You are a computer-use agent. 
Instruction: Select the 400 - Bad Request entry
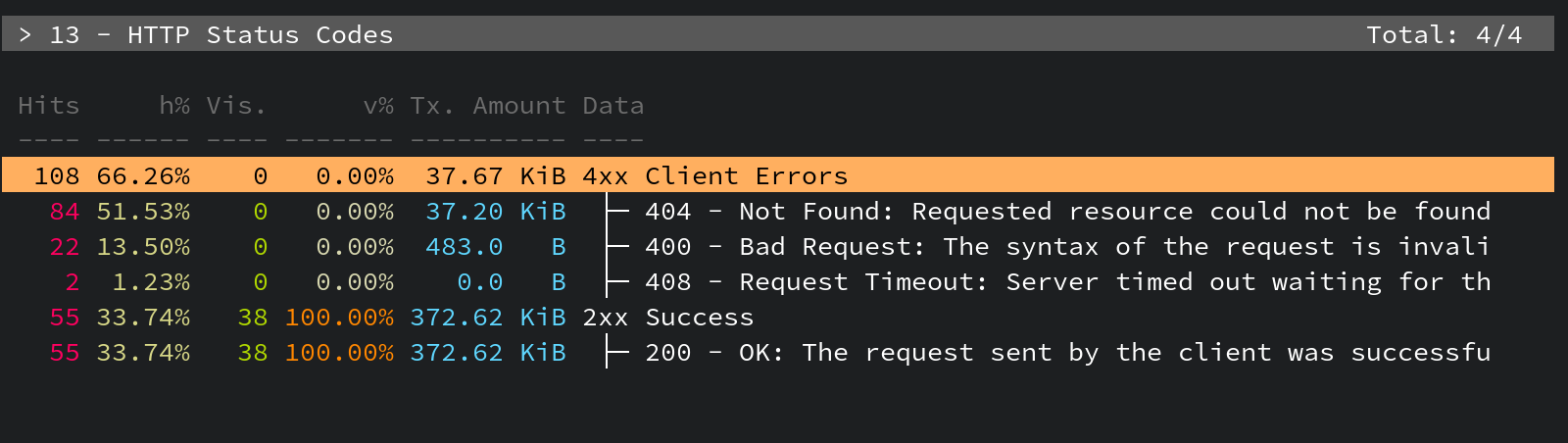pyautogui.click(x=1066, y=247)
